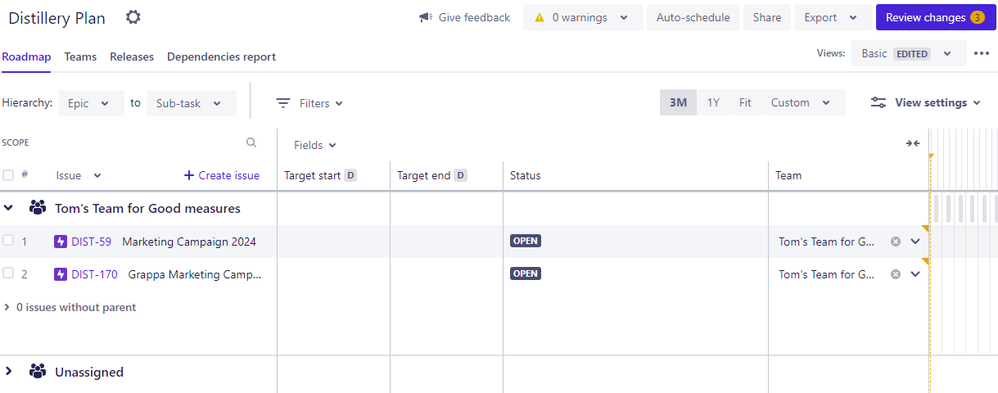Viewport: 998px width, 393px height.
Task: Click the Team column header
Action: 788,175
